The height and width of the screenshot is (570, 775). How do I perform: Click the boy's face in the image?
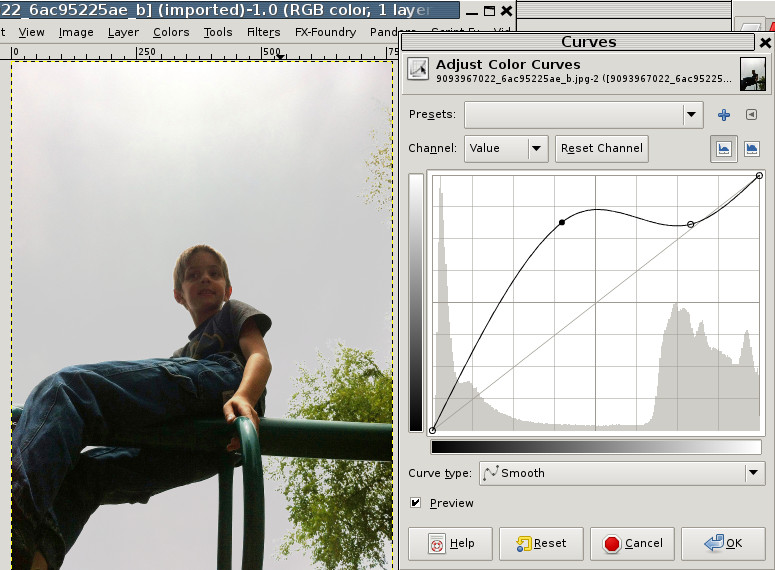tap(203, 283)
